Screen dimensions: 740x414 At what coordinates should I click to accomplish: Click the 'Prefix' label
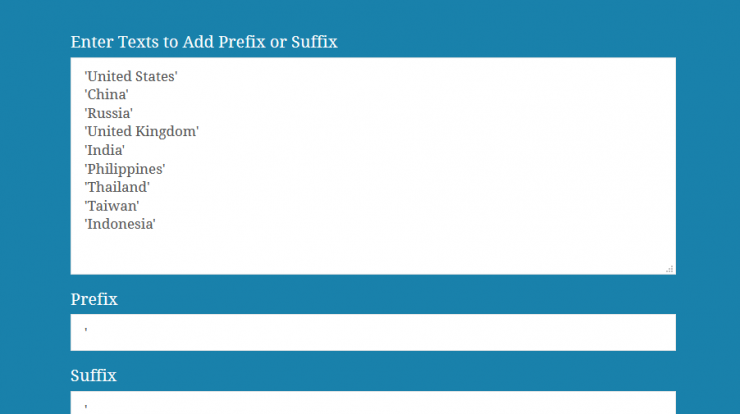tap(94, 299)
